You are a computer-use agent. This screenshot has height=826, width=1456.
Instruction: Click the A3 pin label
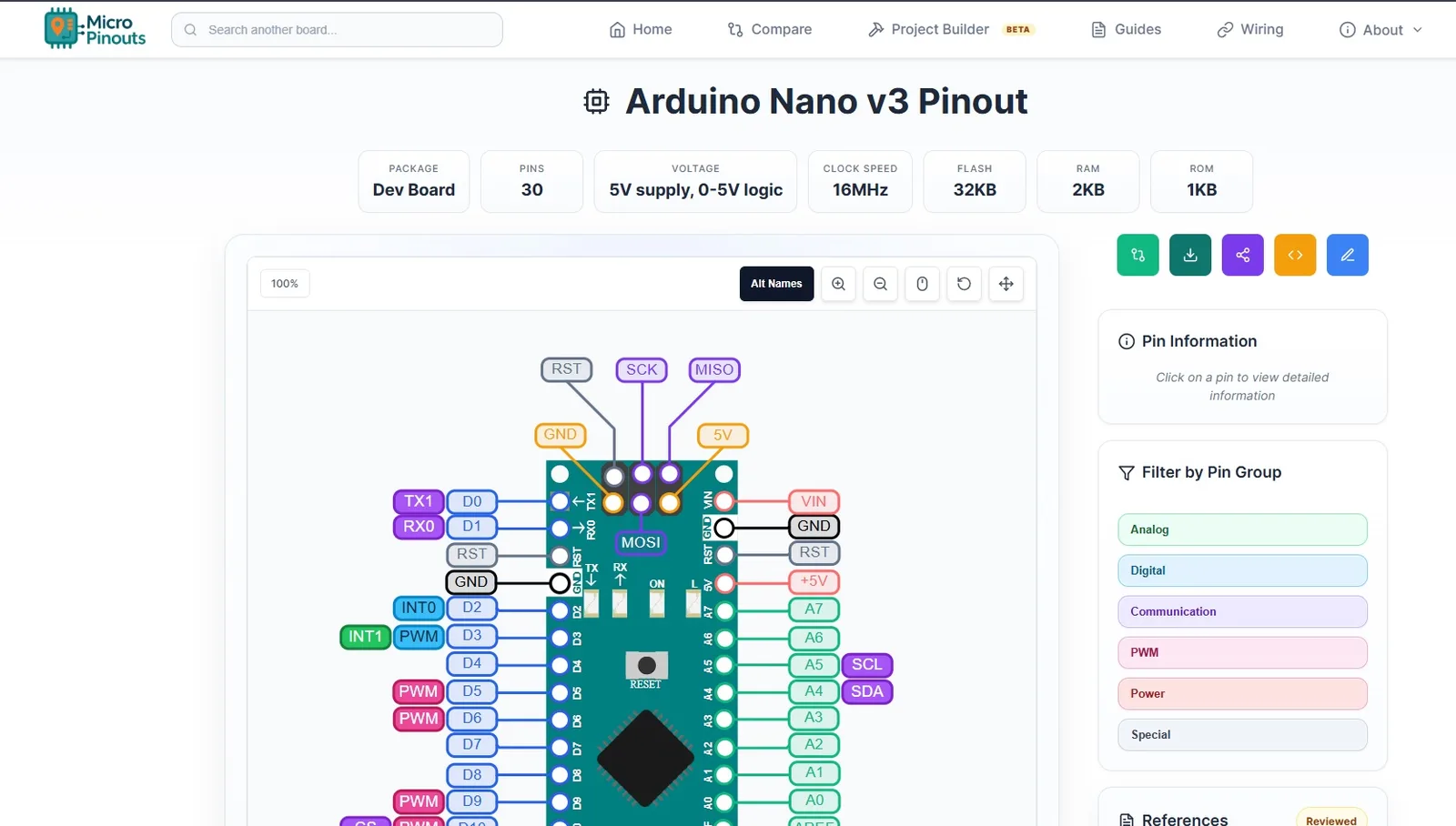(814, 718)
